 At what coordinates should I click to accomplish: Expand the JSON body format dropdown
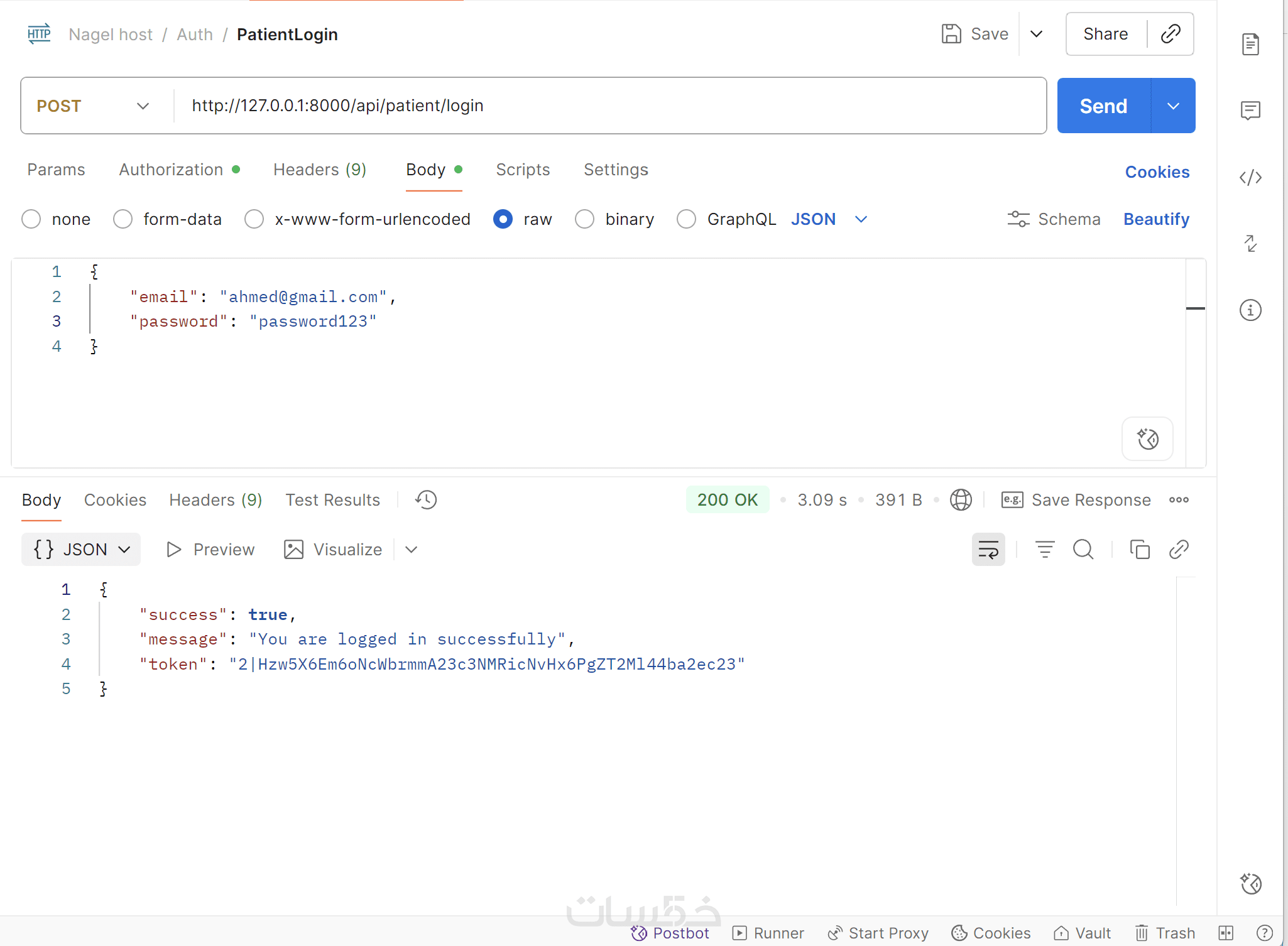point(861,219)
